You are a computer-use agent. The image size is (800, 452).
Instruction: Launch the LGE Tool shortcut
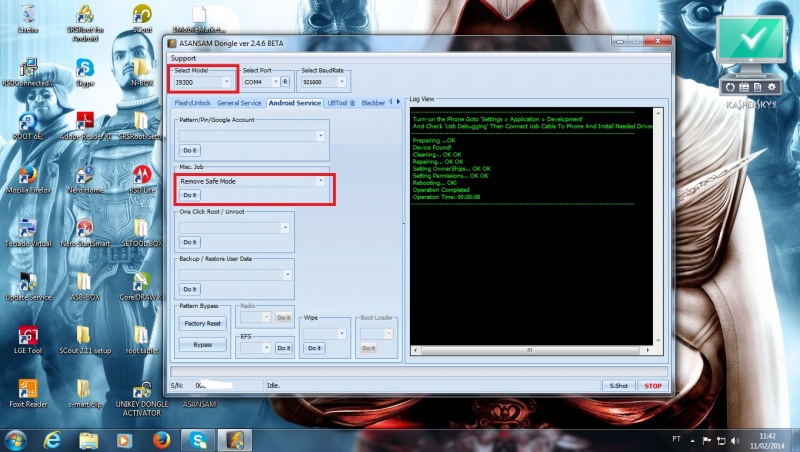[x=28, y=340]
